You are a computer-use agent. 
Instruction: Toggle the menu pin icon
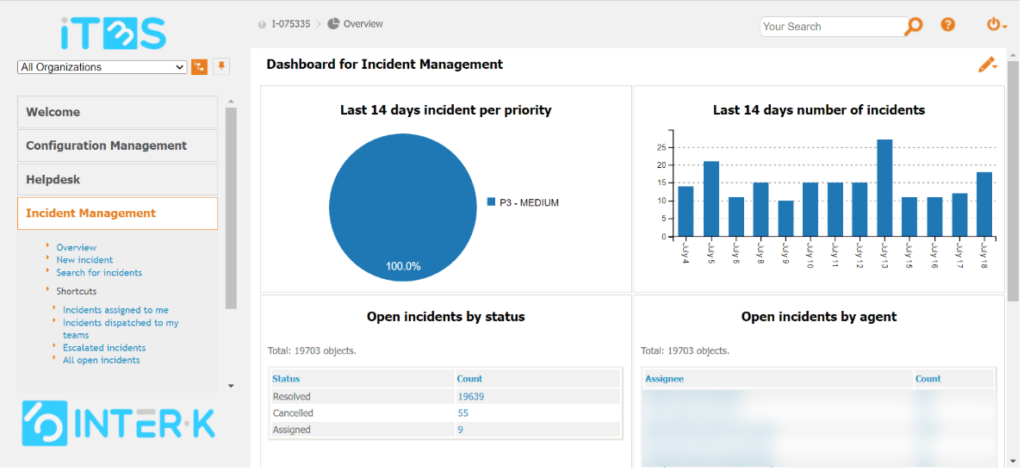coord(222,67)
